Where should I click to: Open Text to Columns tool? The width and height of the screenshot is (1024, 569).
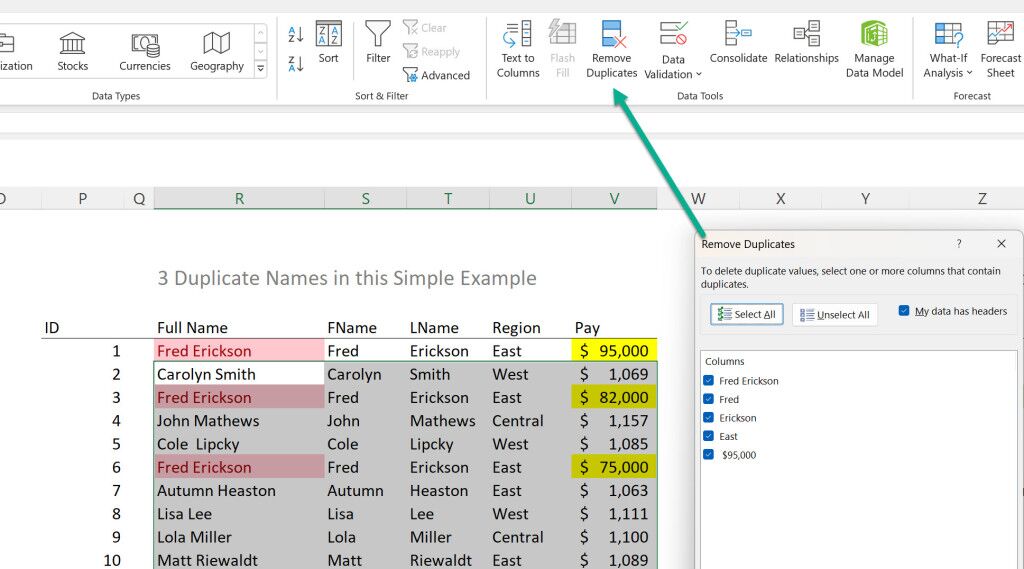tap(518, 37)
